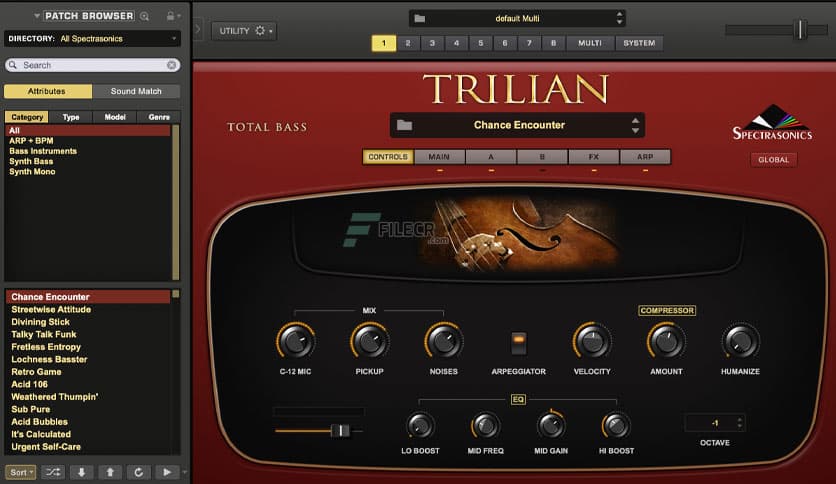The width and height of the screenshot is (836, 484).
Task: Open the lock options arrow
Action: point(179,16)
